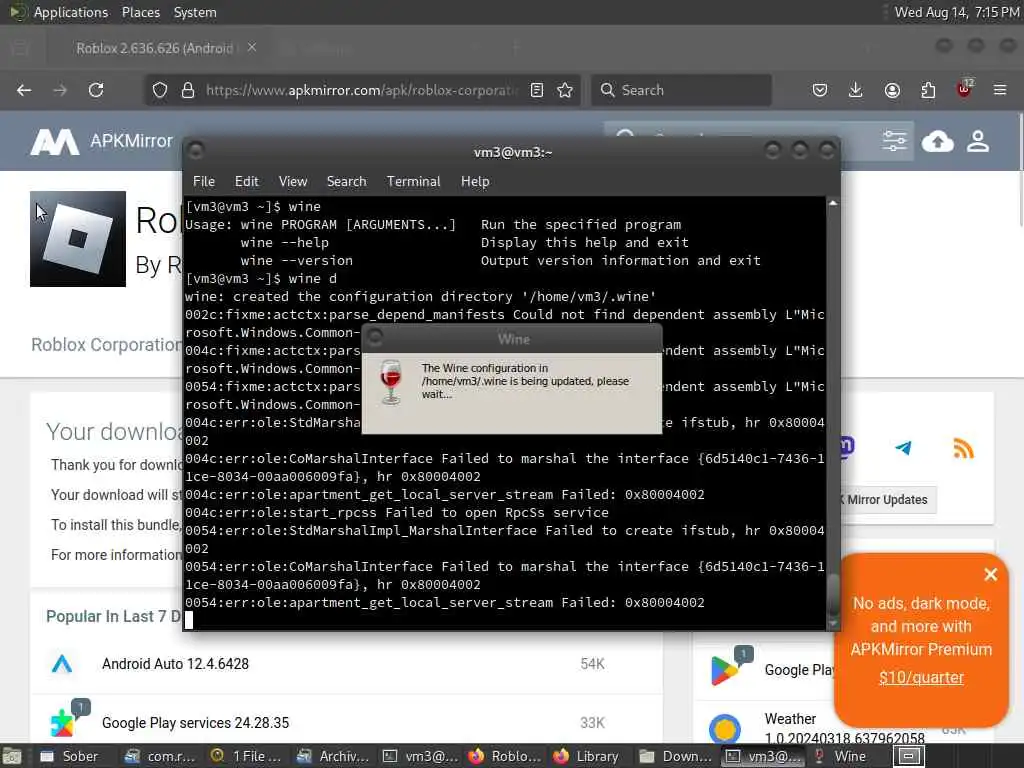
Task: Open terminal Search menu
Action: (346, 182)
